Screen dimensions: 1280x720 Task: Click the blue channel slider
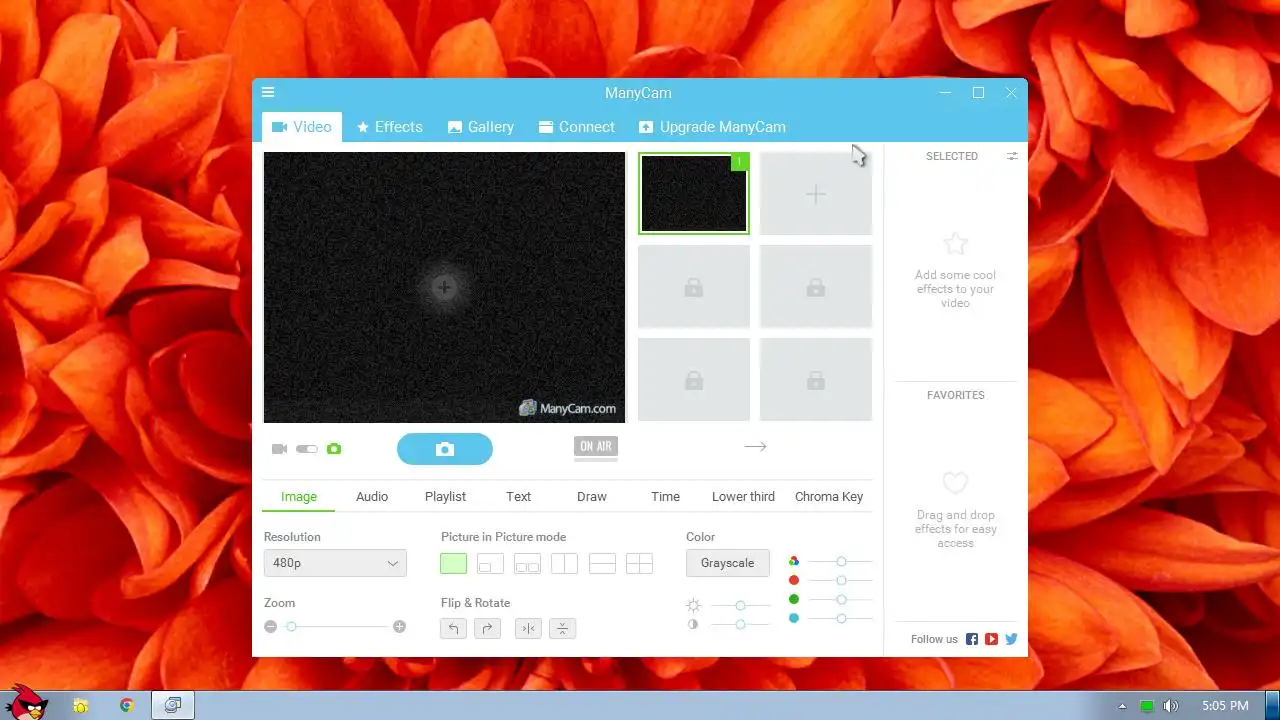(840, 618)
